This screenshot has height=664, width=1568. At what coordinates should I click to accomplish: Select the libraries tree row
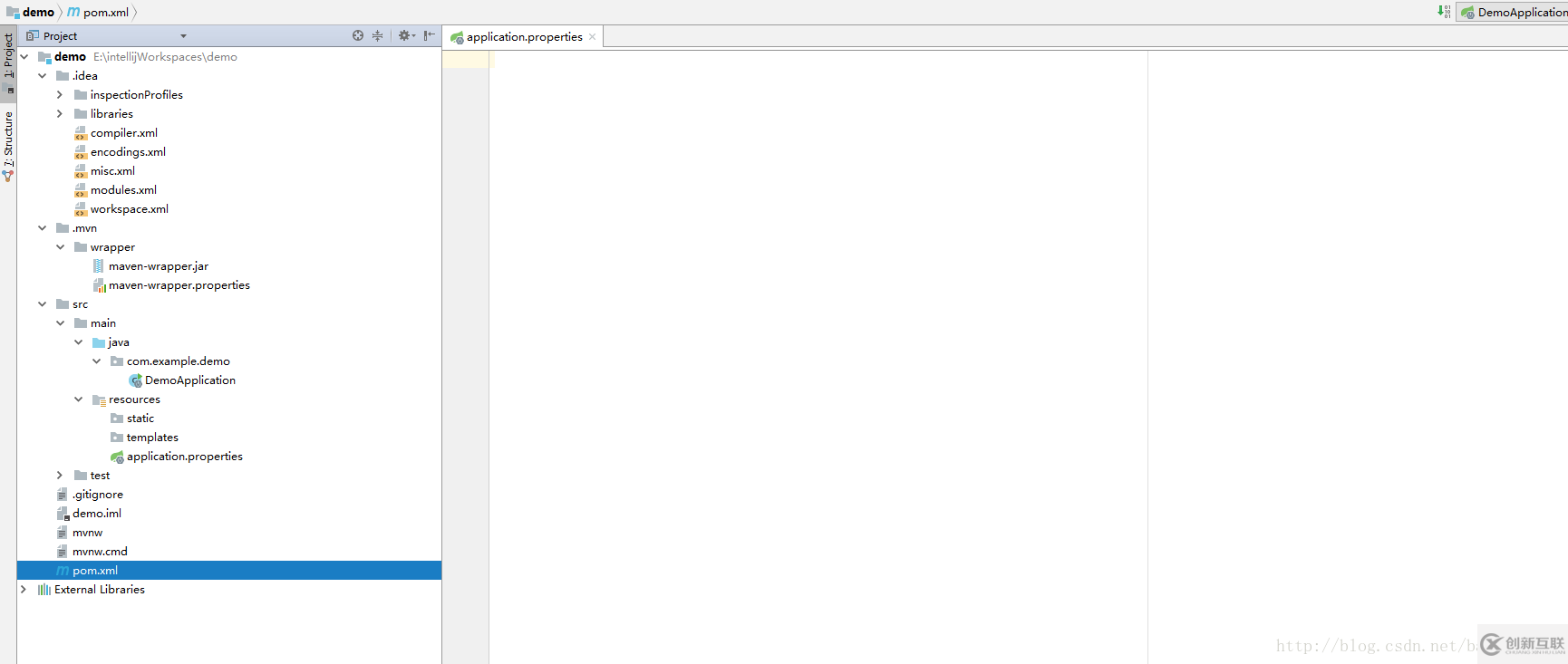pyautogui.click(x=229, y=113)
